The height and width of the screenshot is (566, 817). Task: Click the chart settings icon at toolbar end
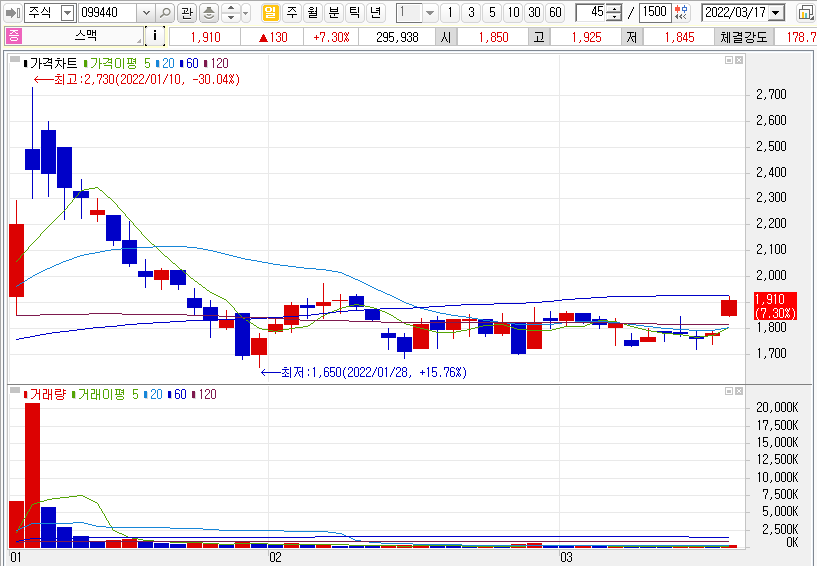click(x=806, y=13)
